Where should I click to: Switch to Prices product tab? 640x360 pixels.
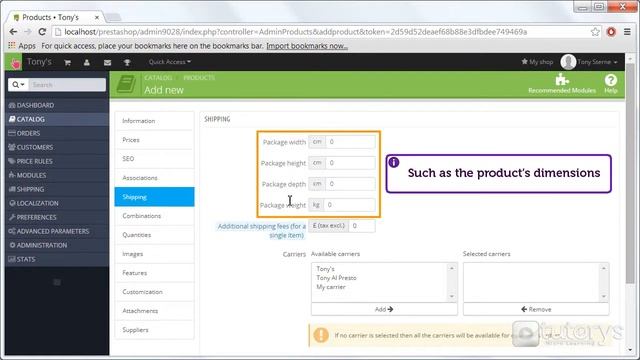154,140
